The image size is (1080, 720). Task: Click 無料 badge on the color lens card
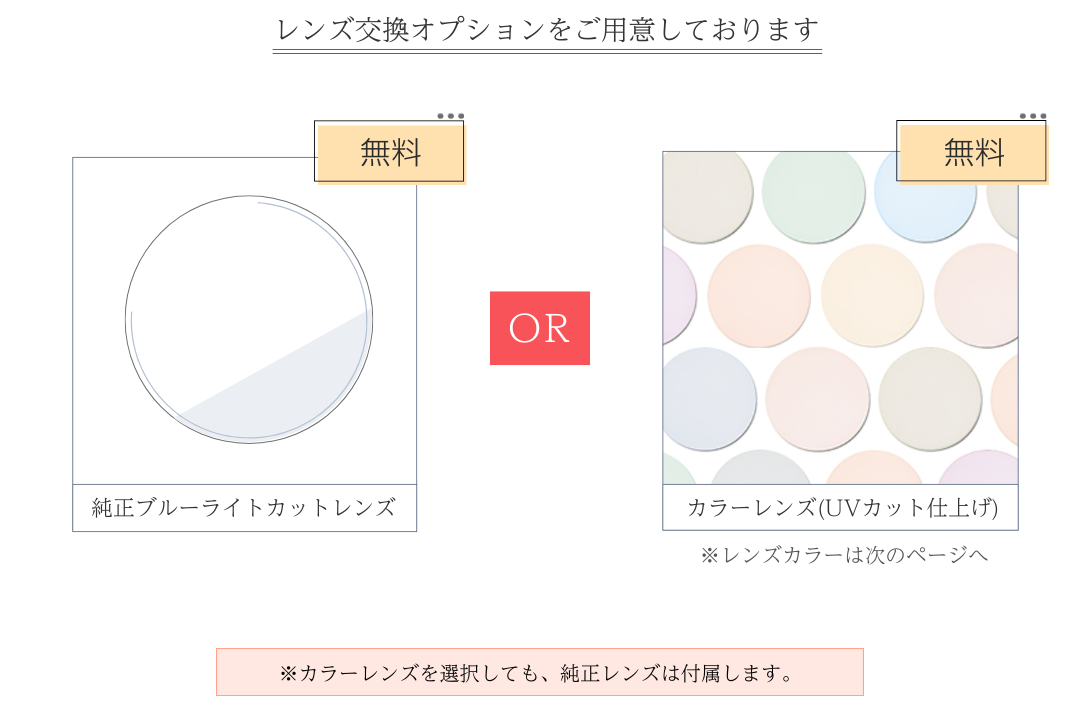click(x=973, y=153)
